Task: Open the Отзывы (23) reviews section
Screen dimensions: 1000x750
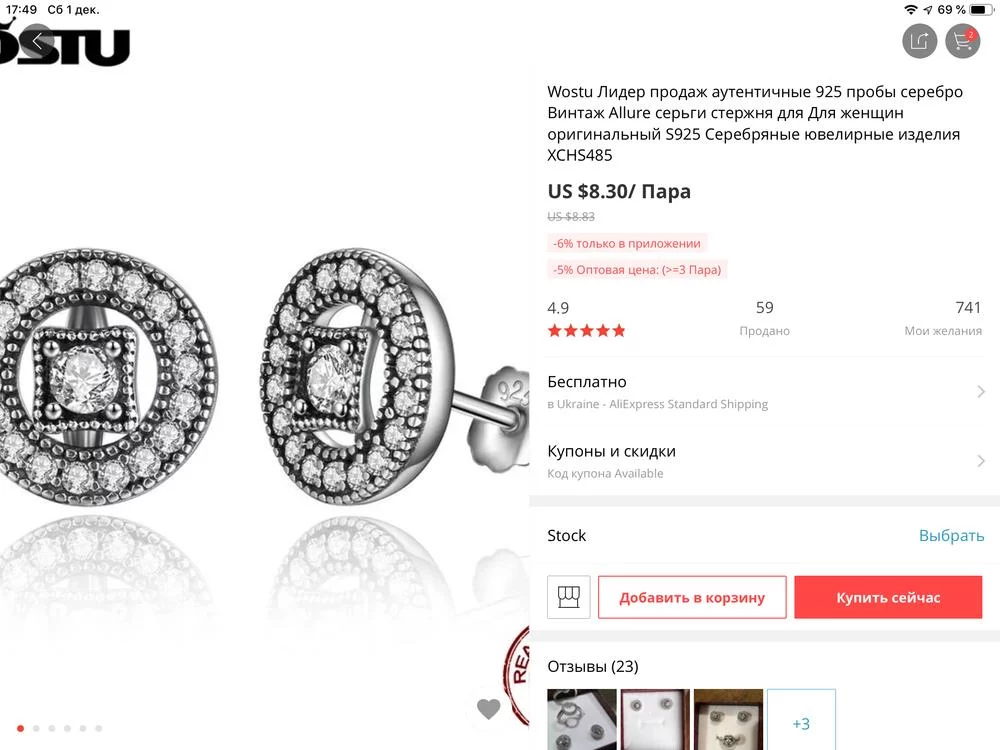Action: [593, 666]
